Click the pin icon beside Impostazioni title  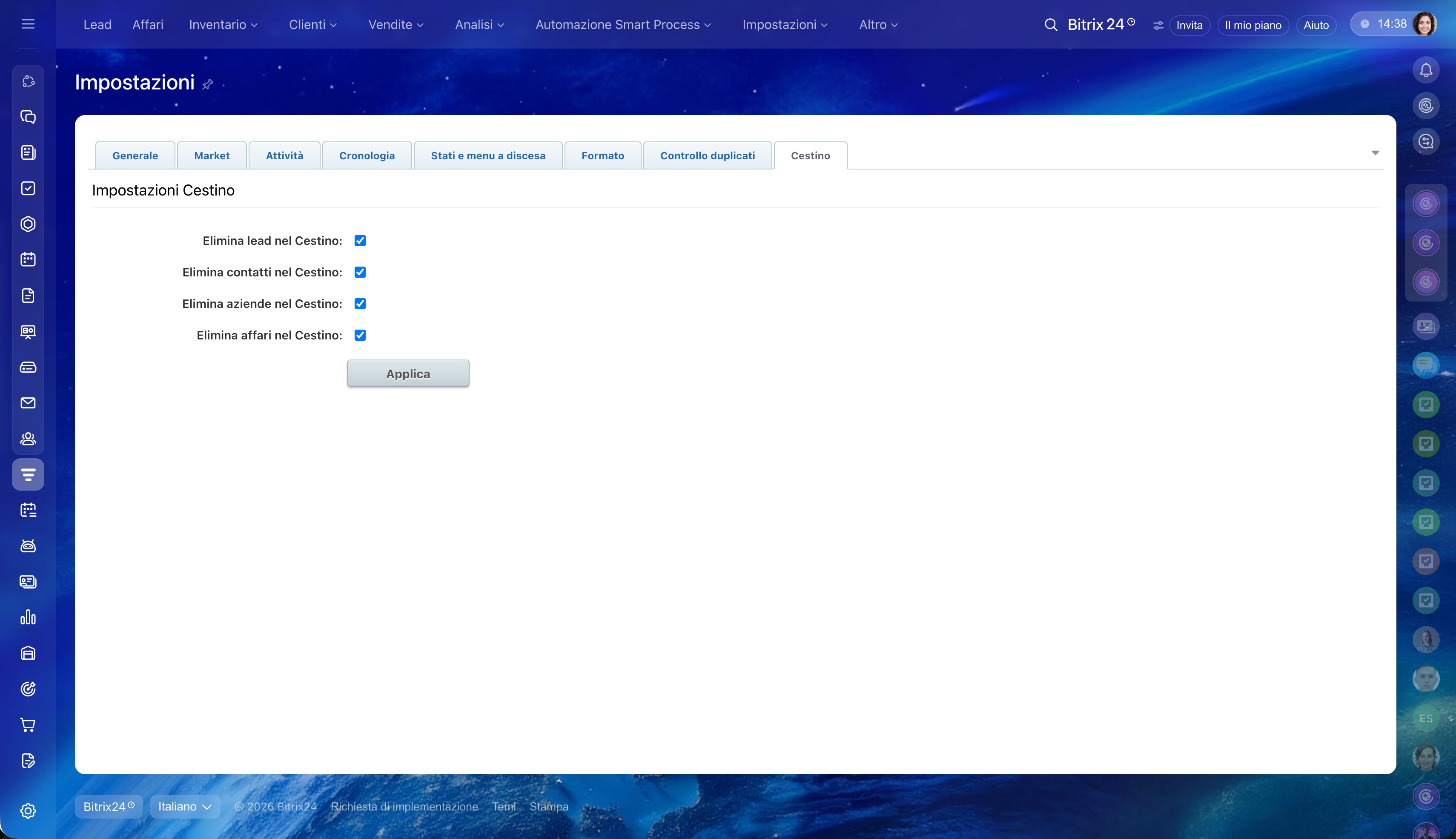point(208,84)
